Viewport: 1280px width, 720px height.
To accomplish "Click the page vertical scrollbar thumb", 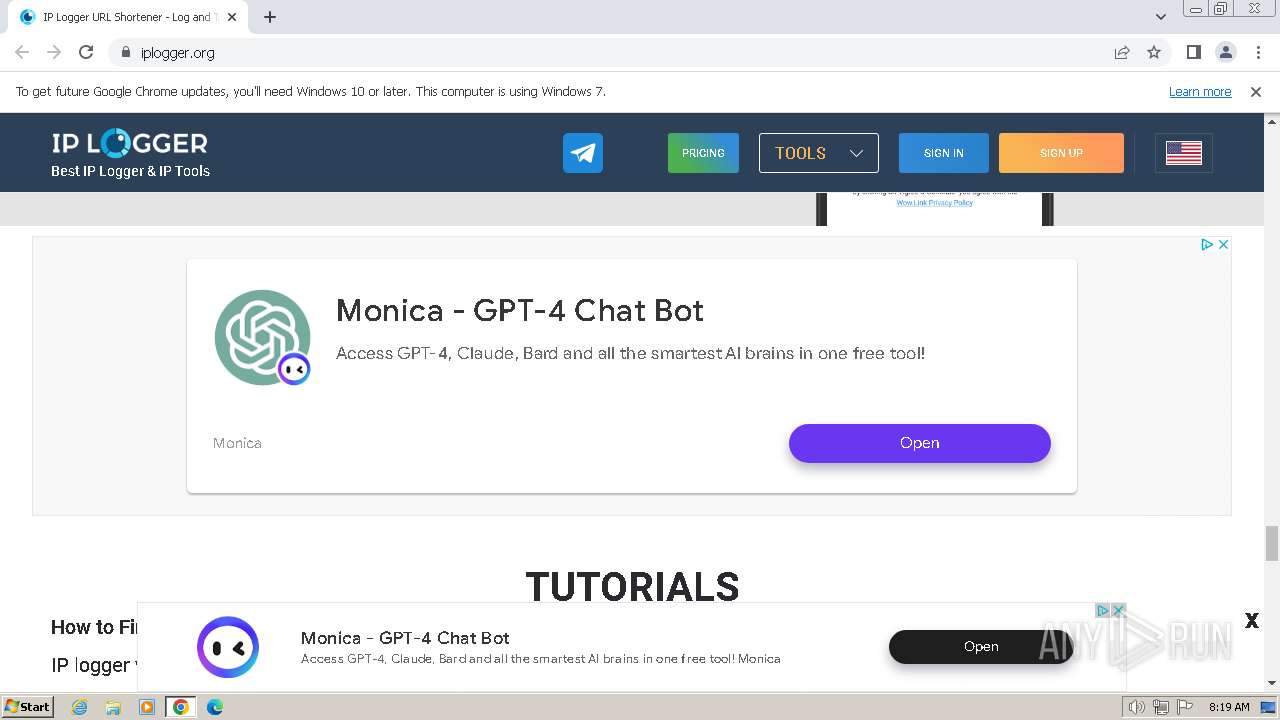I will point(1272,543).
